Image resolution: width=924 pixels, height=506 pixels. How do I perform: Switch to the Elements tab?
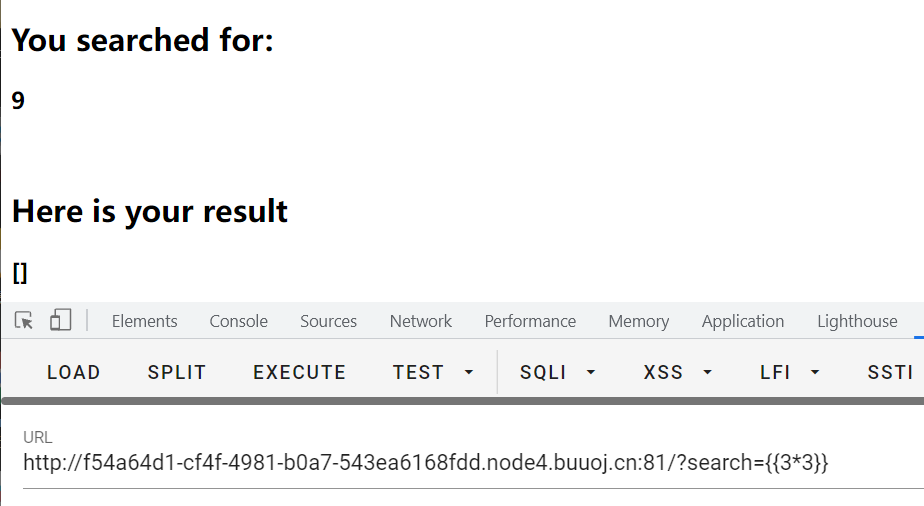pos(144,321)
